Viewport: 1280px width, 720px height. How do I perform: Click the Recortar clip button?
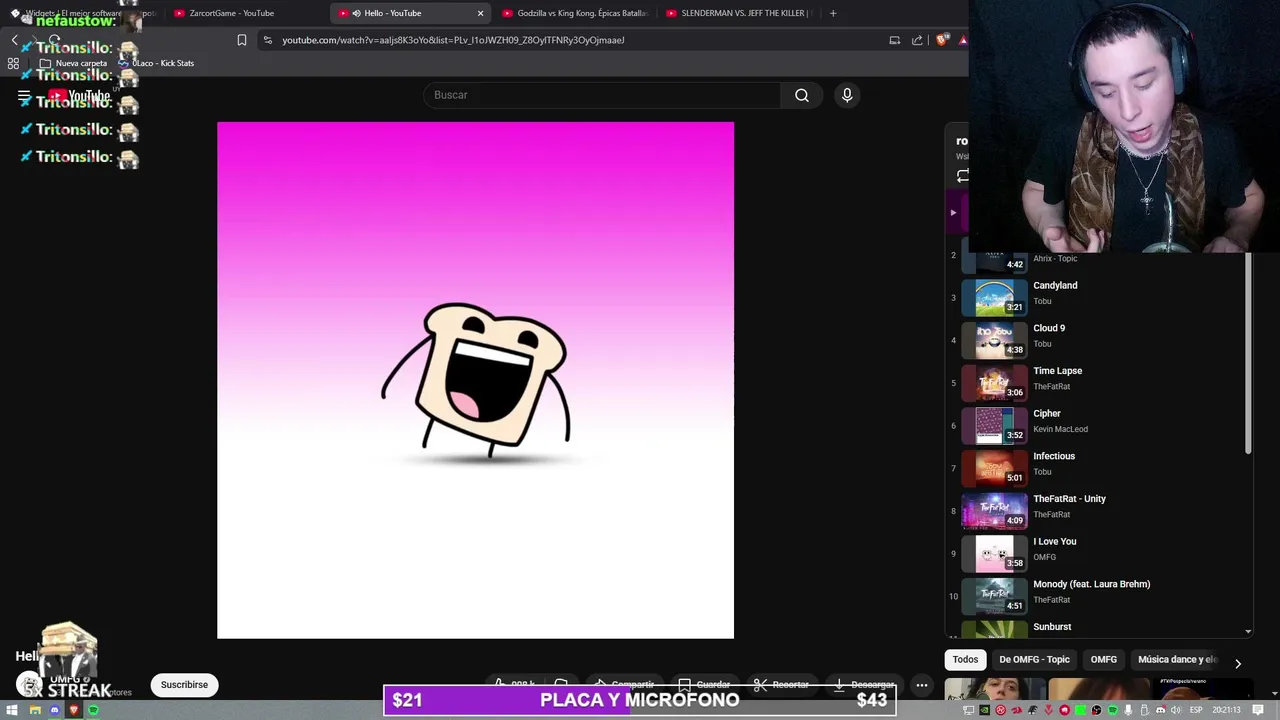pyautogui.click(x=781, y=685)
